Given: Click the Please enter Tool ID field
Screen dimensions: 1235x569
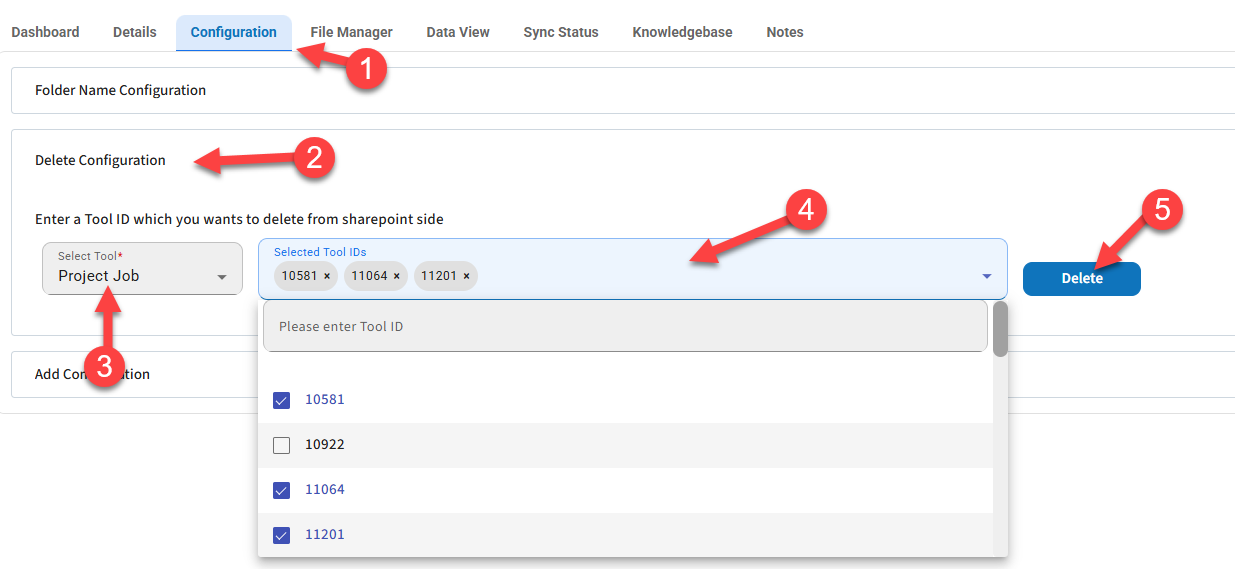Looking at the screenshot, I should pos(624,327).
